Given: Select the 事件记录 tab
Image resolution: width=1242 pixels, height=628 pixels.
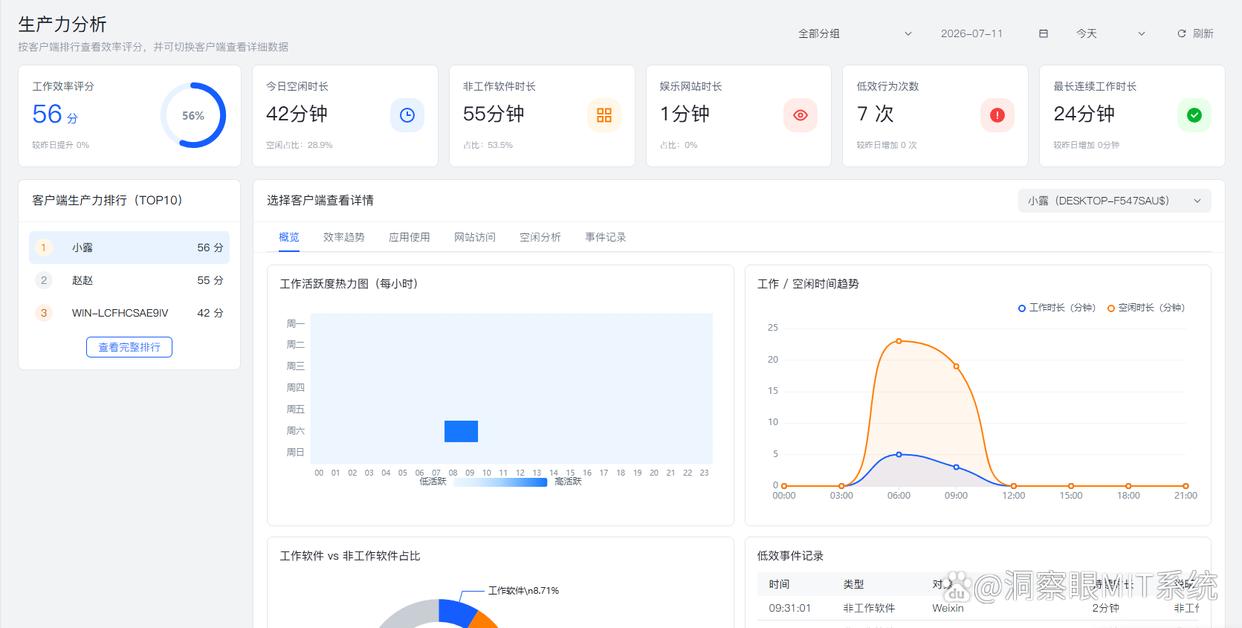Looking at the screenshot, I should tap(606, 237).
